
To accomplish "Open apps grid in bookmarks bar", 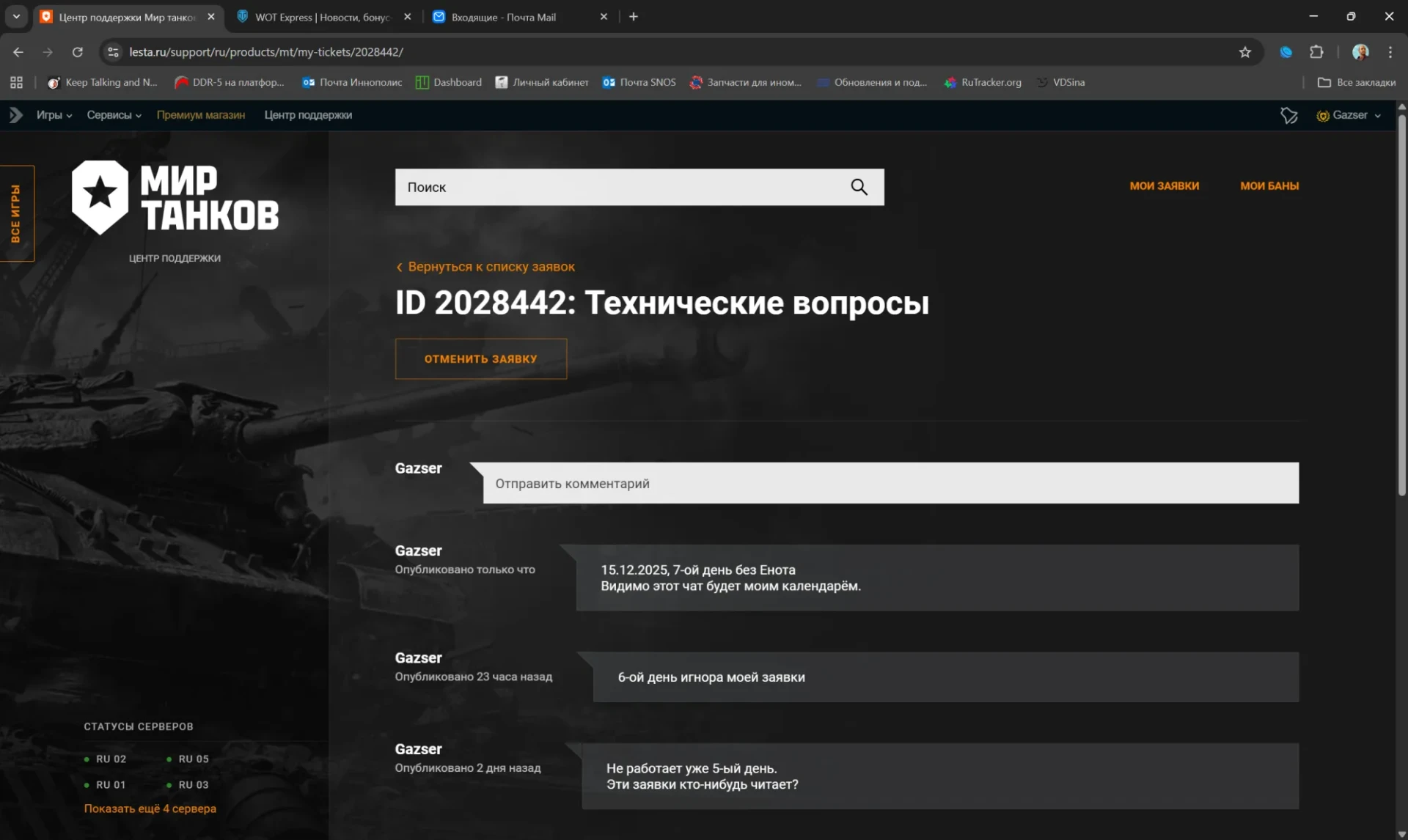I will click(16, 82).
